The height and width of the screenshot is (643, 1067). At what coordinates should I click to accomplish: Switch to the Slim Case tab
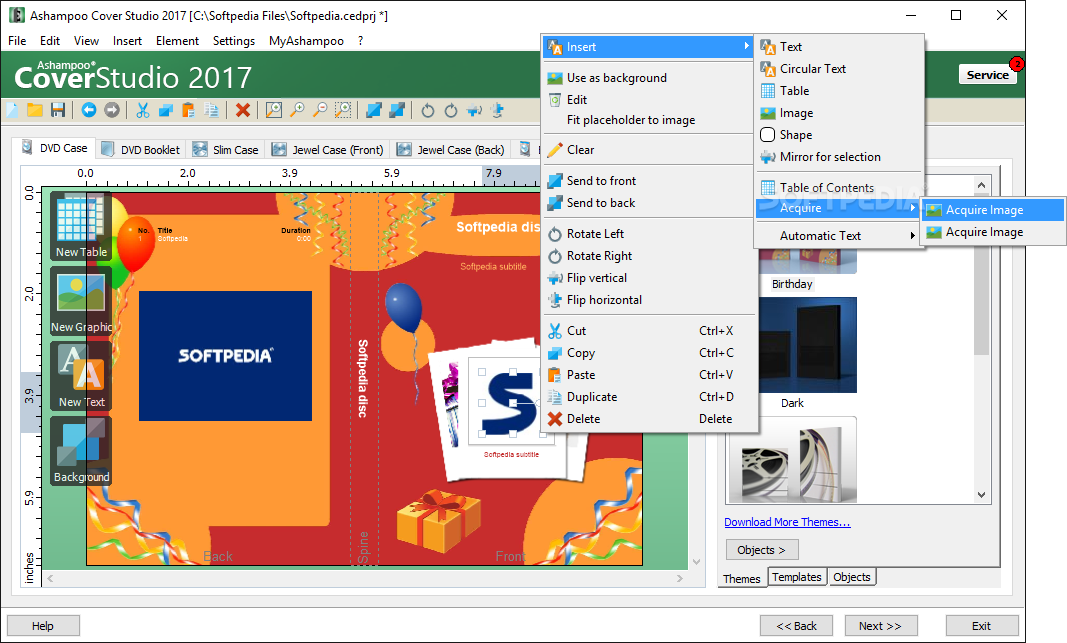tap(226, 150)
